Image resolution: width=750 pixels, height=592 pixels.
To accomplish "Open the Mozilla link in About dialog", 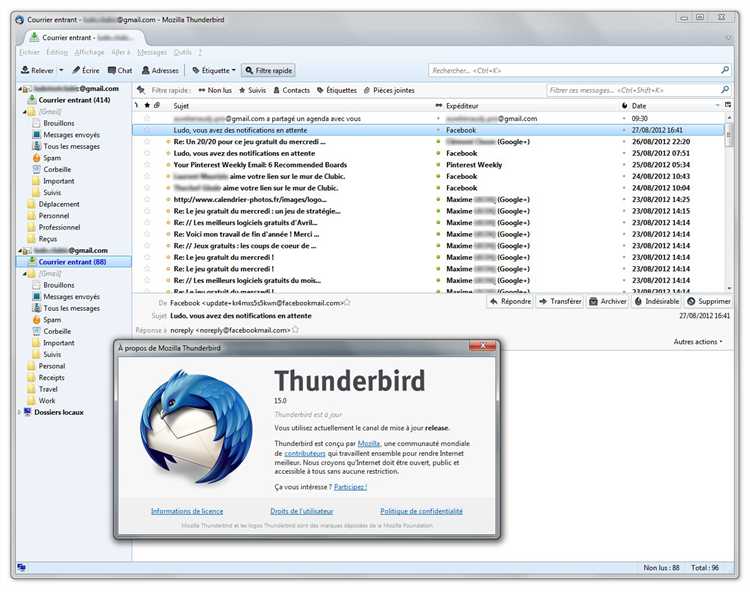I will [x=369, y=443].
